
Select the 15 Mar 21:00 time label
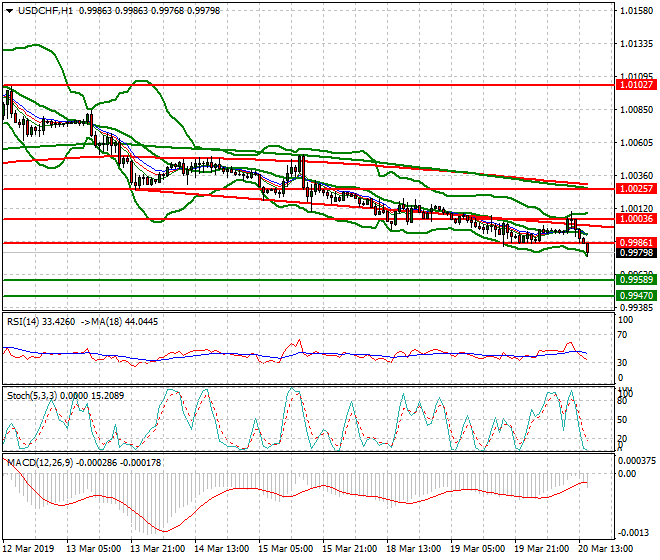click(350, 549)
